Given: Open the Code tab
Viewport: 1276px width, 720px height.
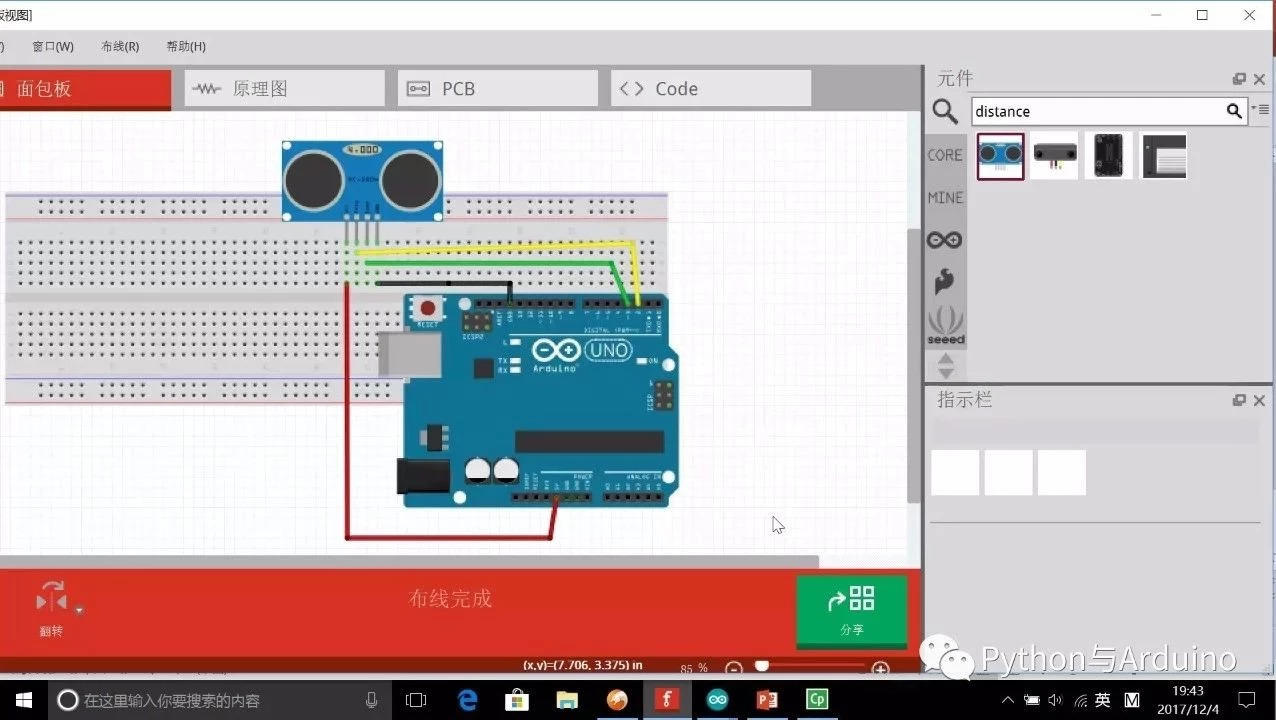Looking at the screenshot, I should (x=710, y=89).
